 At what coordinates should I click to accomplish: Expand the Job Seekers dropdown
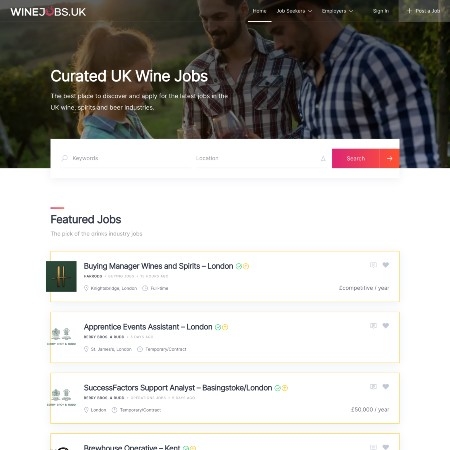coord(294,11)
